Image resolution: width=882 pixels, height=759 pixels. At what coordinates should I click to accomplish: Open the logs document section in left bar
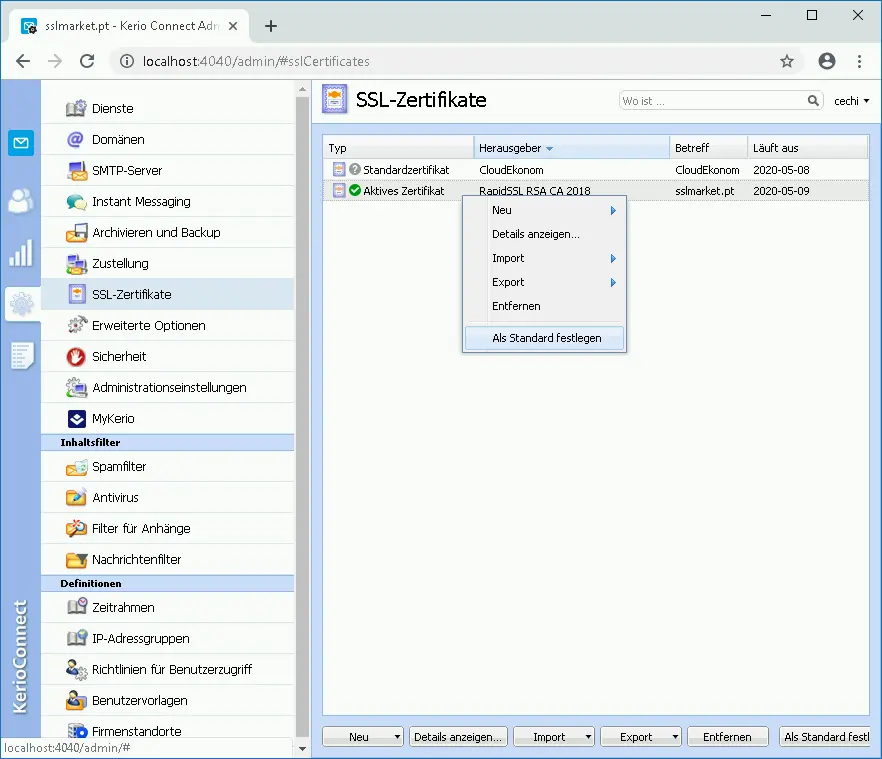(x=22, y=356)
